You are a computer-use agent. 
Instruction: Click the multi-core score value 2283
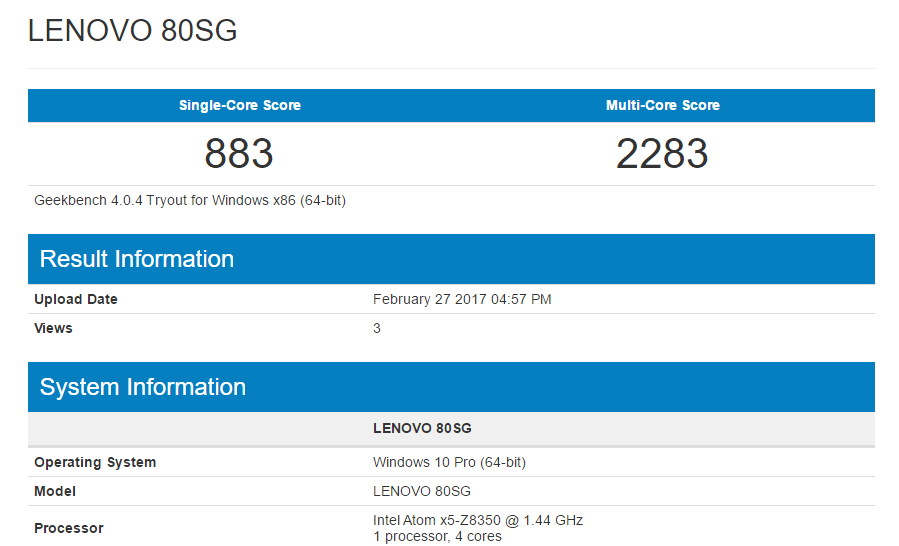click(662, 154)
